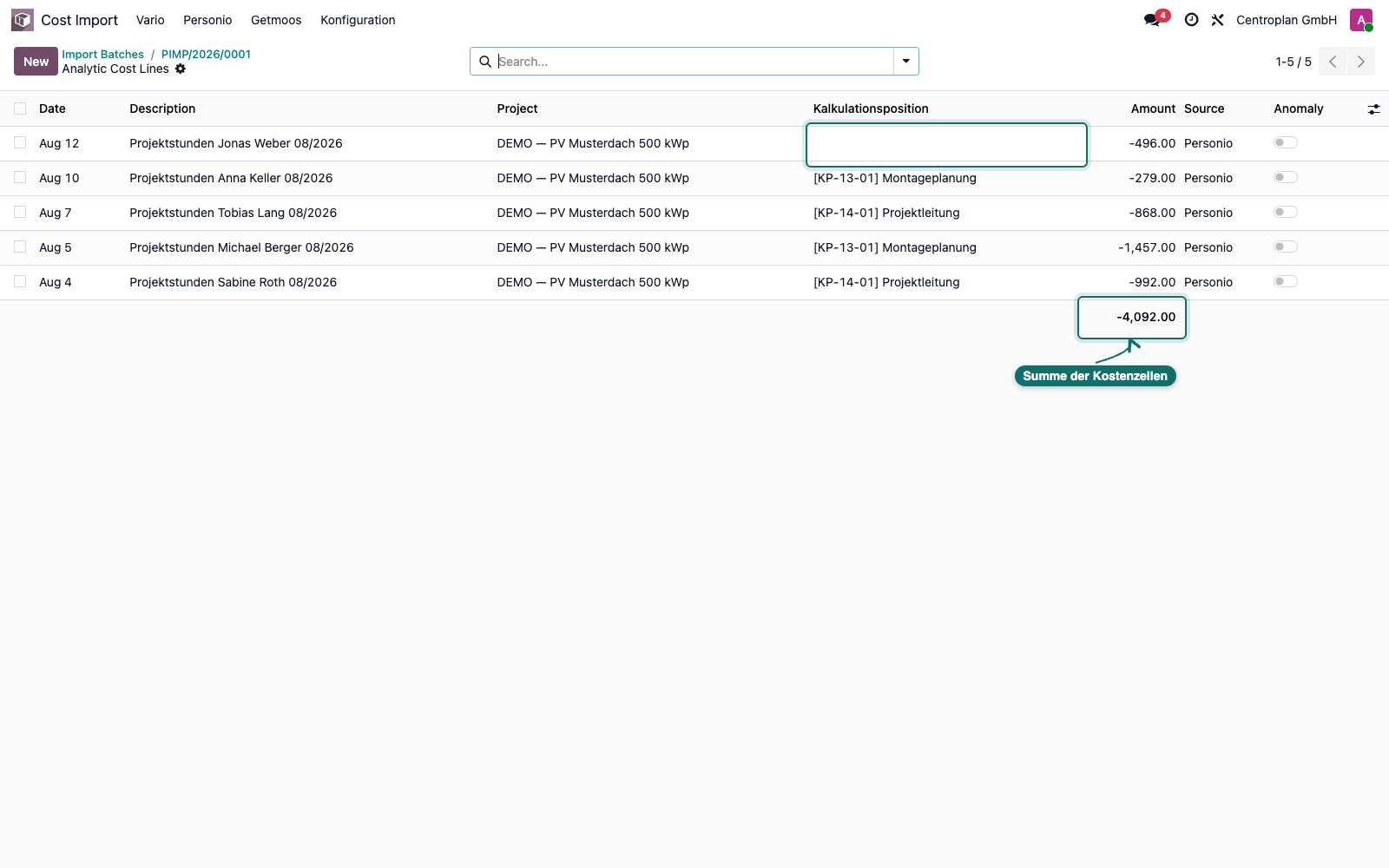Viewport: 1389px width, 868px height.
Task: Sort by the Project column header
Action: click(x=517, y=108)
